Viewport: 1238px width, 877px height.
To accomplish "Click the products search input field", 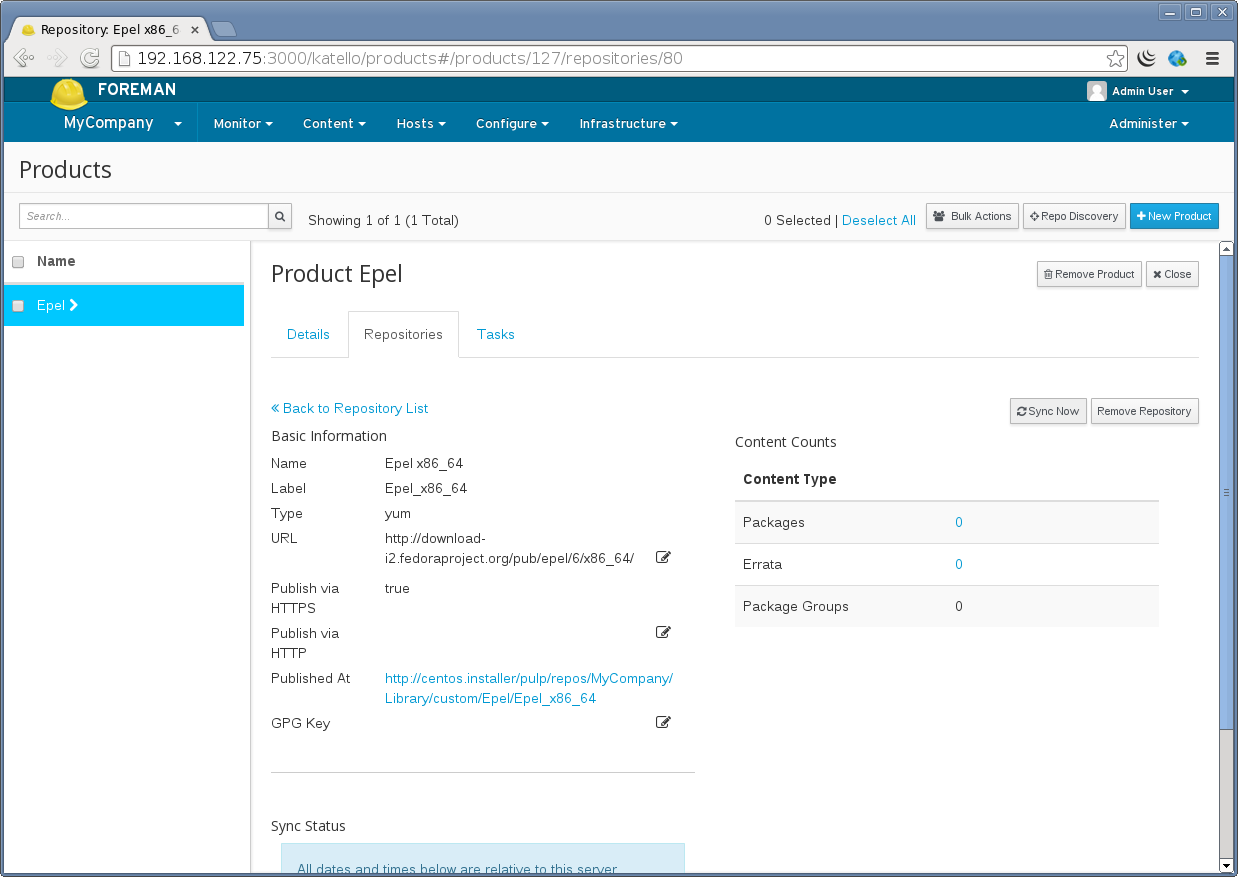I will (x=144, y=216).
